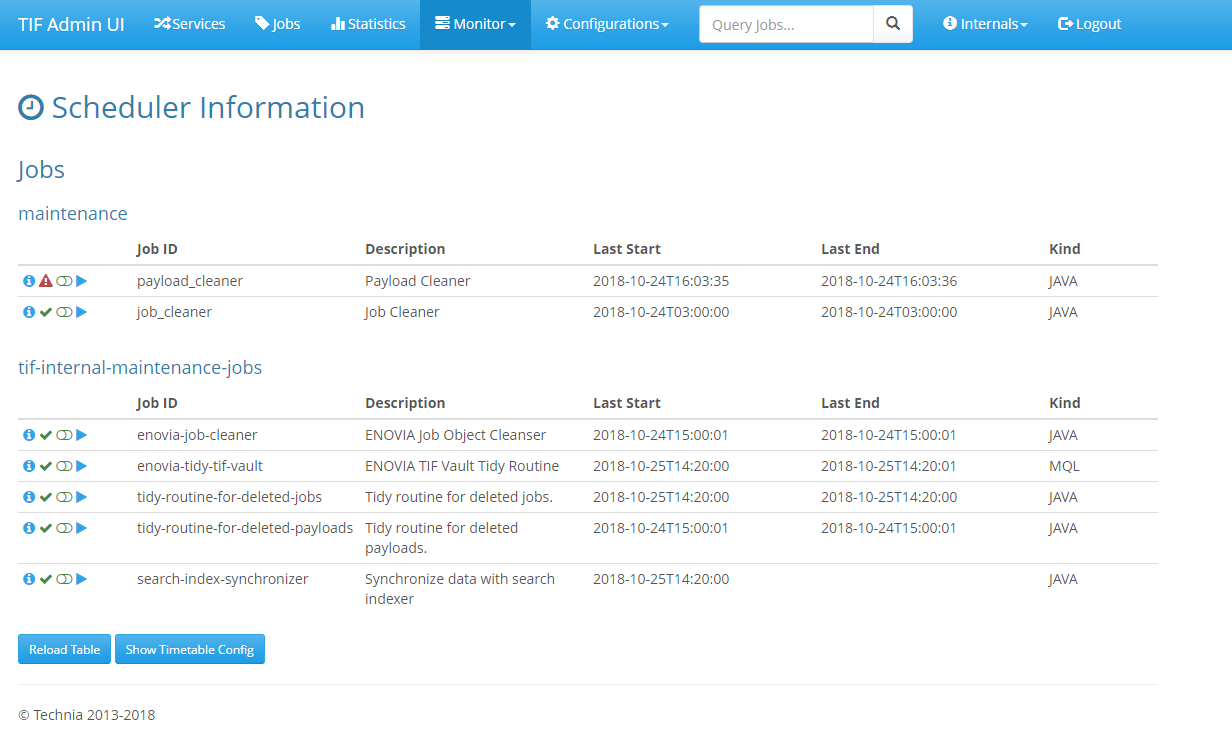This screenshot has width=1232, height=738.
Task: Toggle the payload_cleaner job switch
Action: tap(64, 282)
